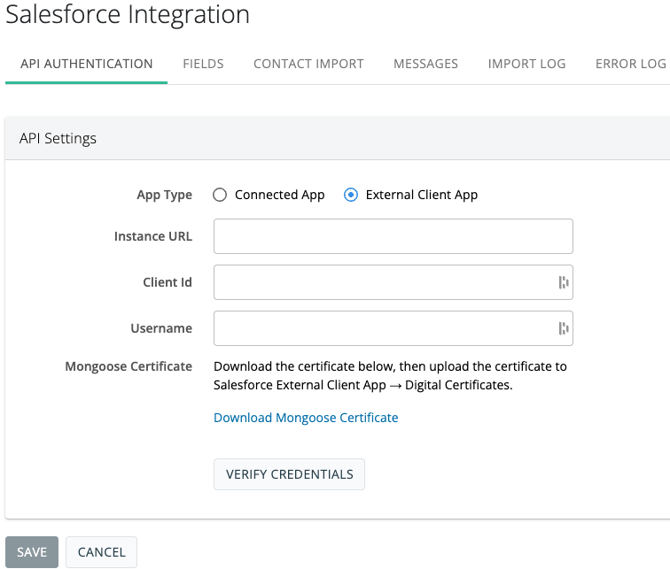Image resolution: width=670 pixels, height=569 pixels.
Task: Select the Connected App radio button
Action: [x=220, y=195]
